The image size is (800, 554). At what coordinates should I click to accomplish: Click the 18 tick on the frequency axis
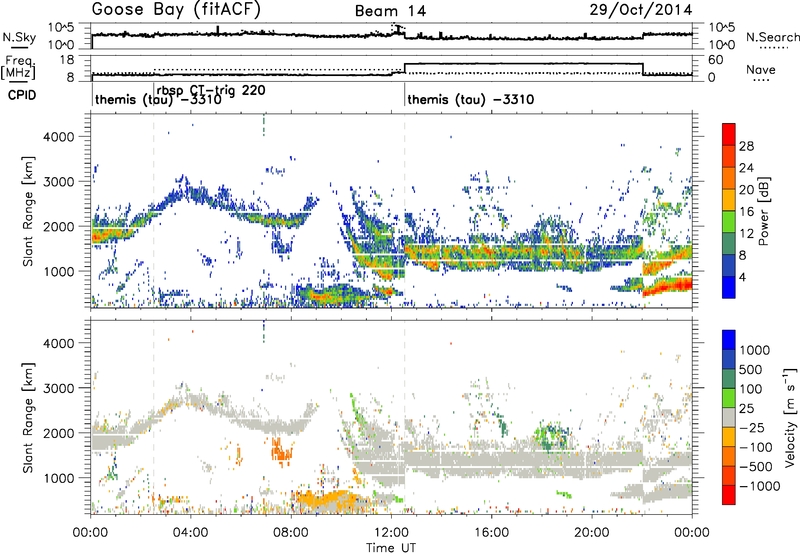[67, 60]
